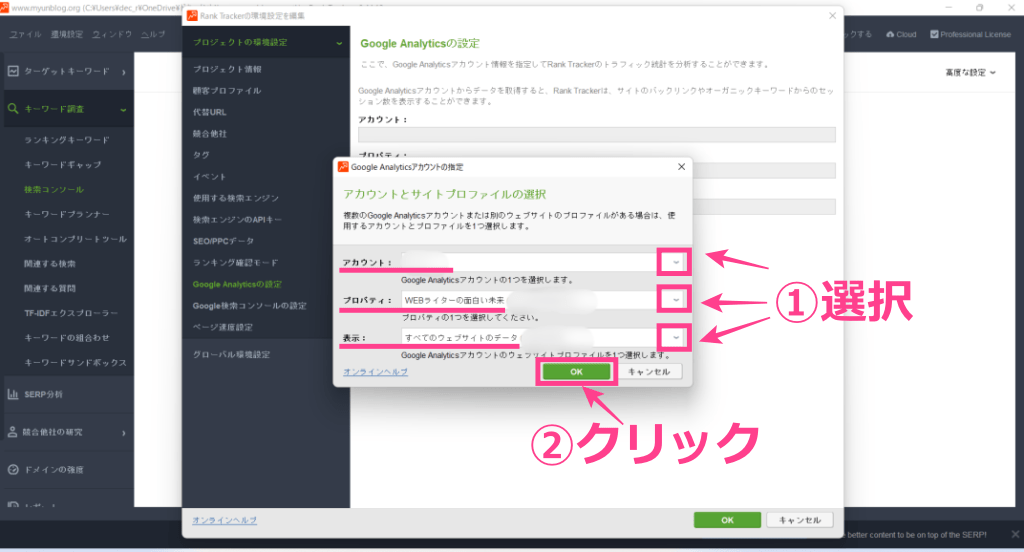Open 関連する質問 in main sidebar
Viewport: 1024px width, 552px height.
pos(50,288)
